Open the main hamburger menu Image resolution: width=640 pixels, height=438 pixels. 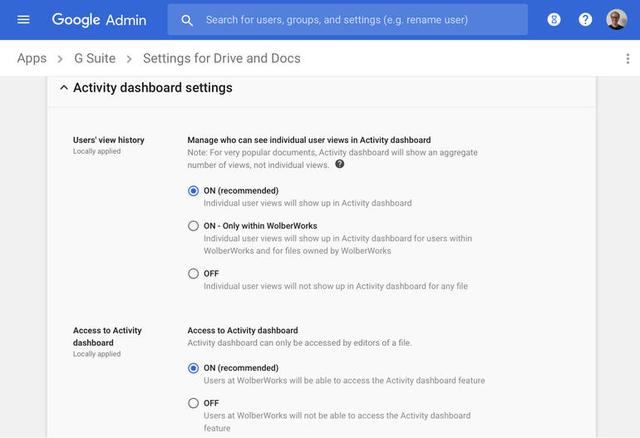(x=24, y=20)
